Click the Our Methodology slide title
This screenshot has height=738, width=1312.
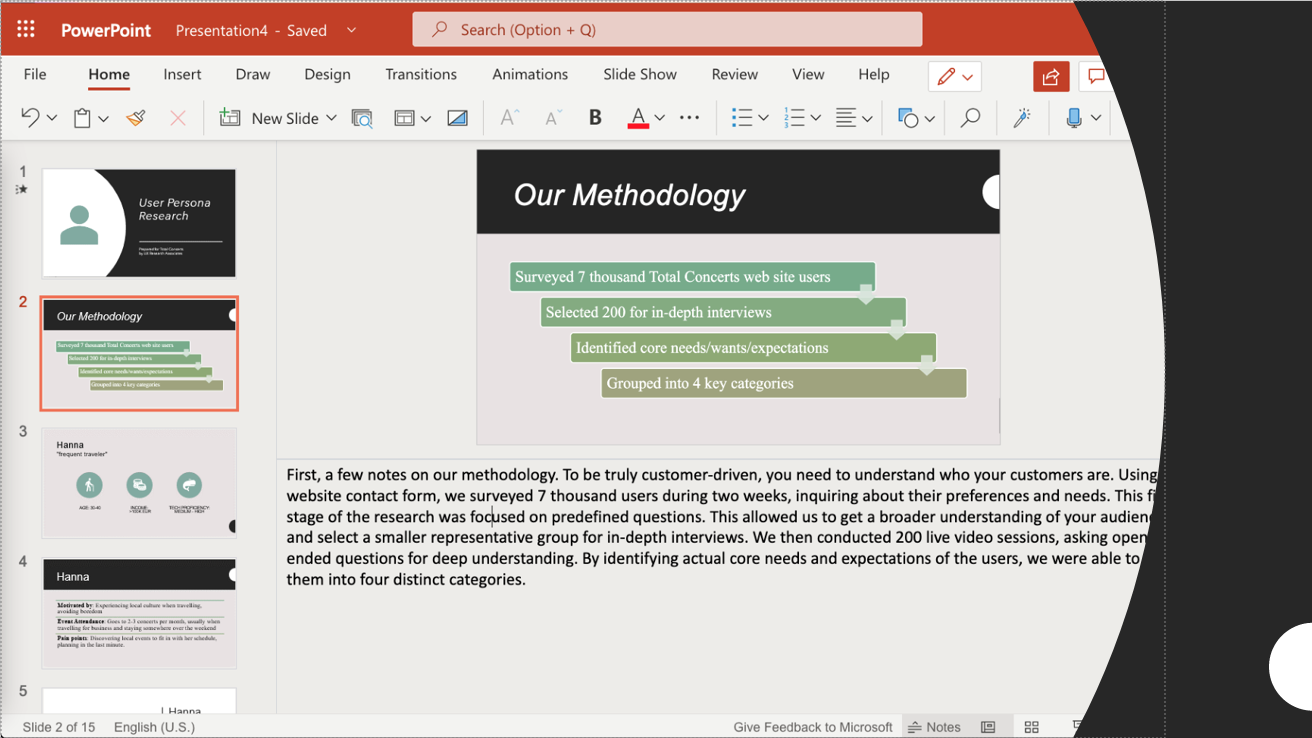point(629,195)
